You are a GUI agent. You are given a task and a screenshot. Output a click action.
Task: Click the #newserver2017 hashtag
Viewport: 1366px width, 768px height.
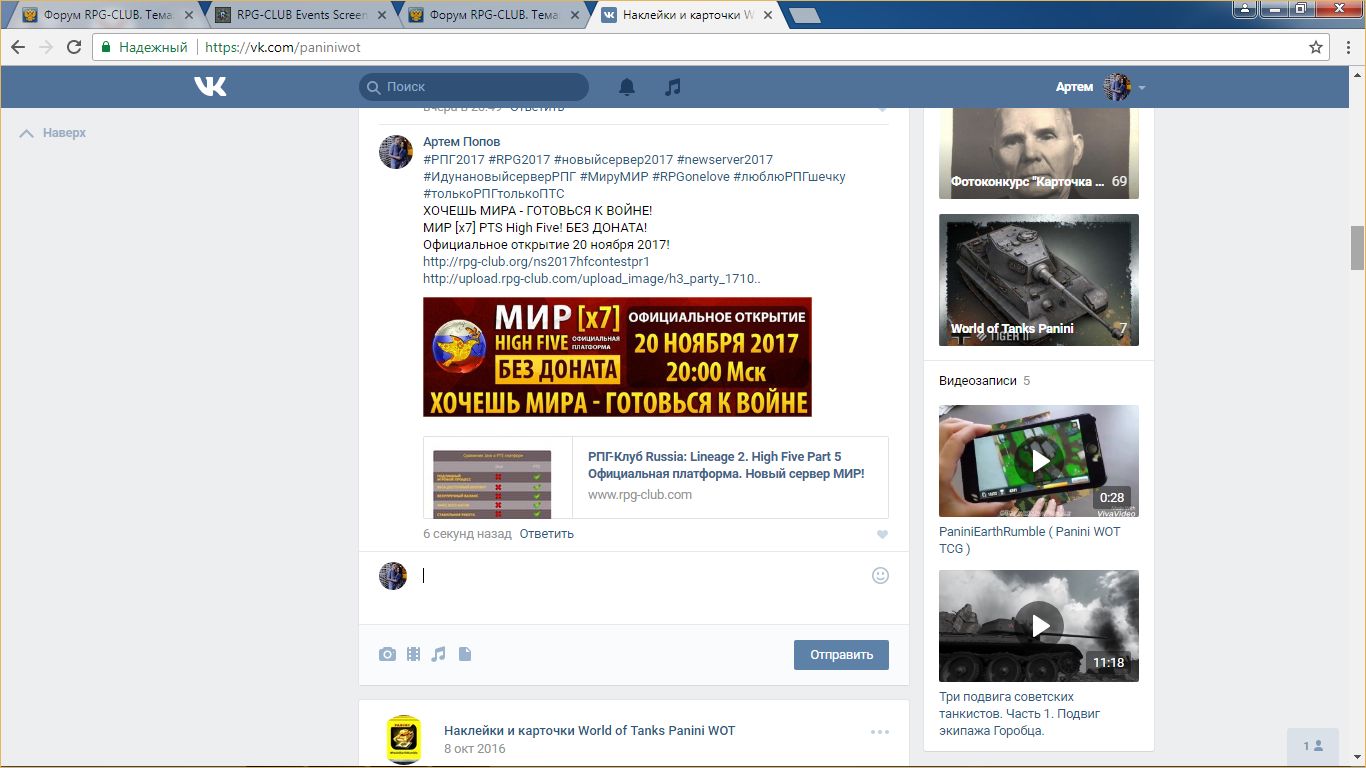pyautogui.click(x=725, y=160)
